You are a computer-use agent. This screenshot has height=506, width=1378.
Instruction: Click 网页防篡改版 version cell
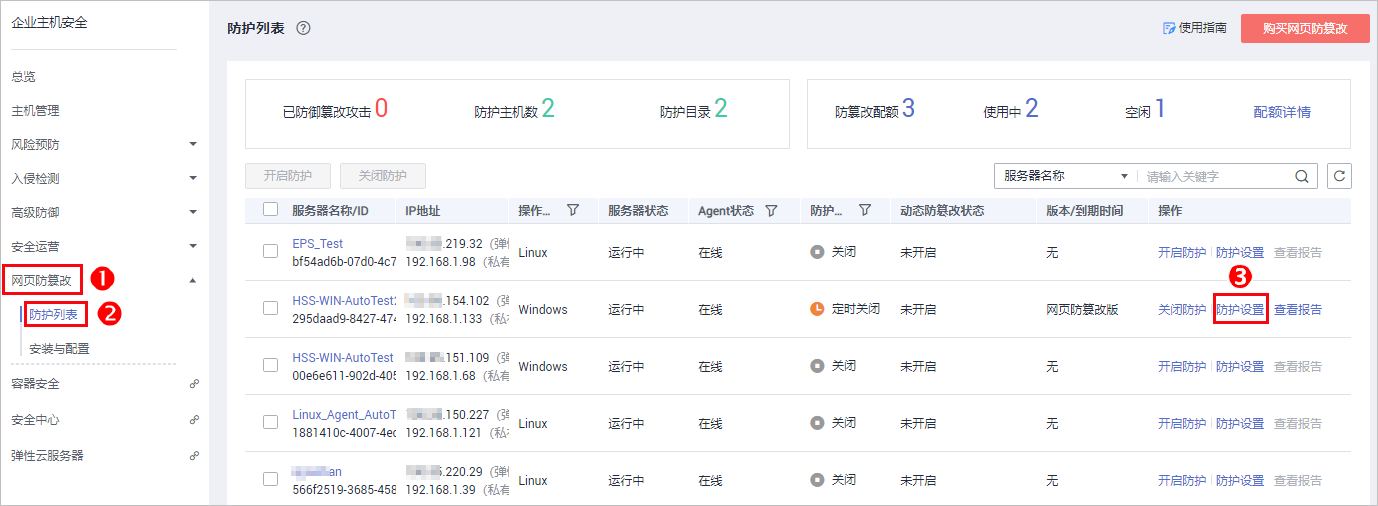pyautogui.click(x=1082, y=310)
